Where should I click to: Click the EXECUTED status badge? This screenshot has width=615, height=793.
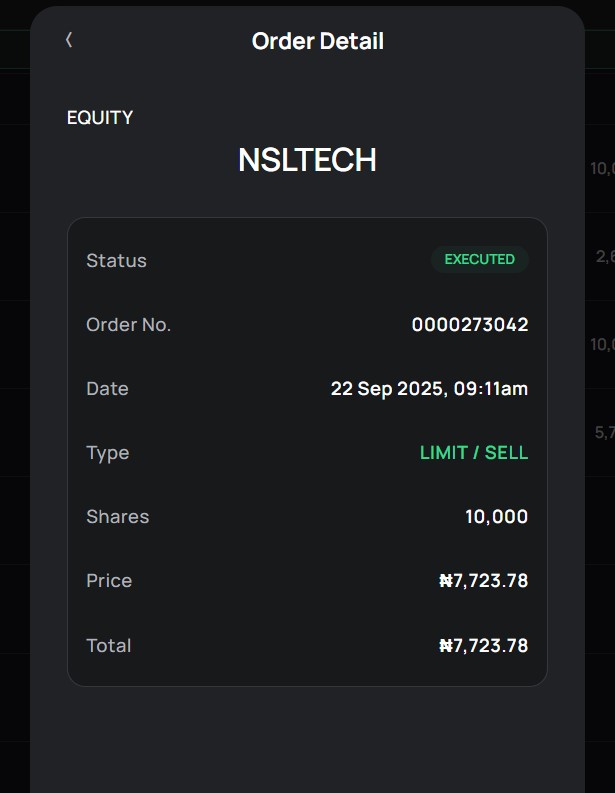479,260
